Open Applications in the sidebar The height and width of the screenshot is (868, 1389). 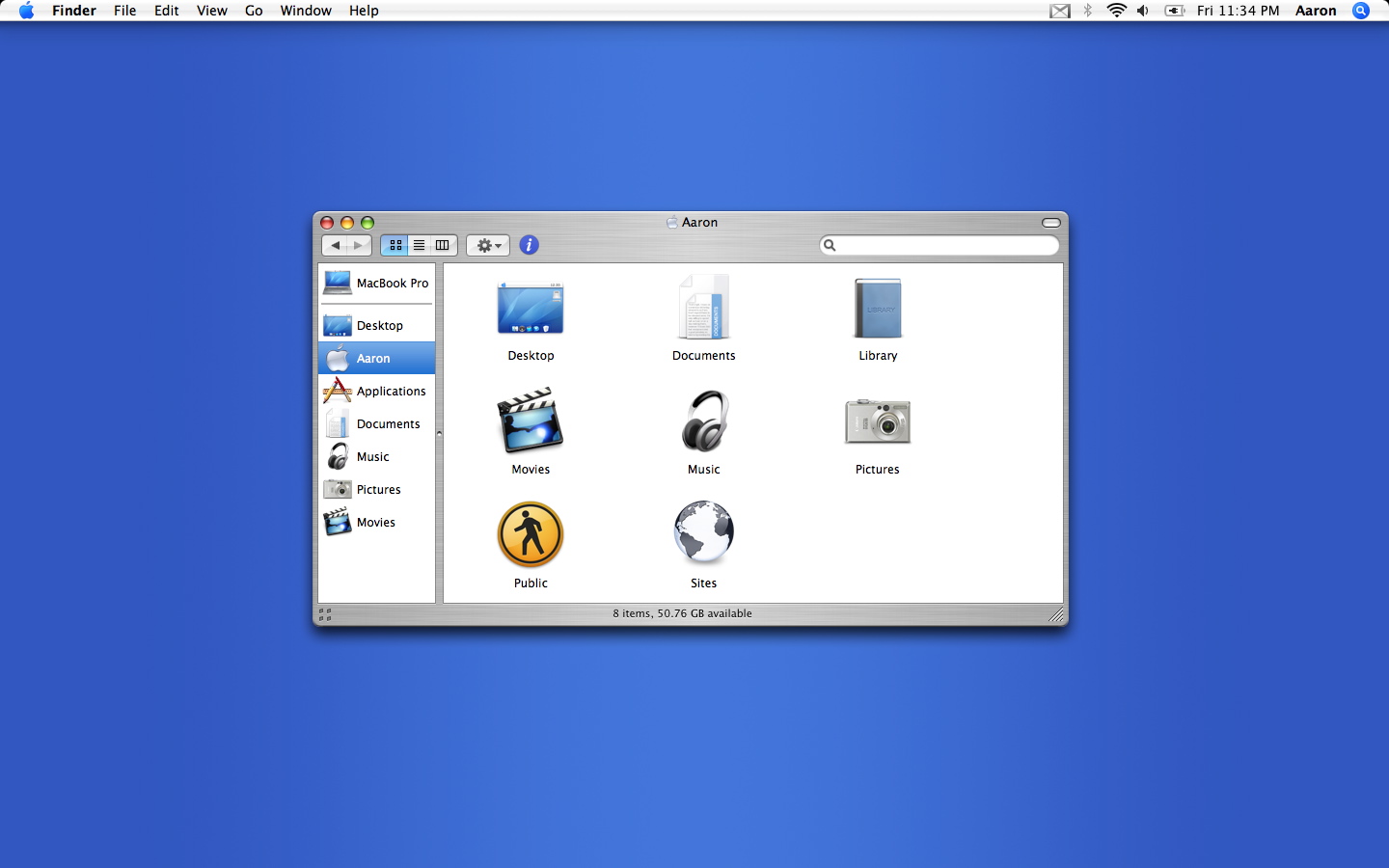376,391
